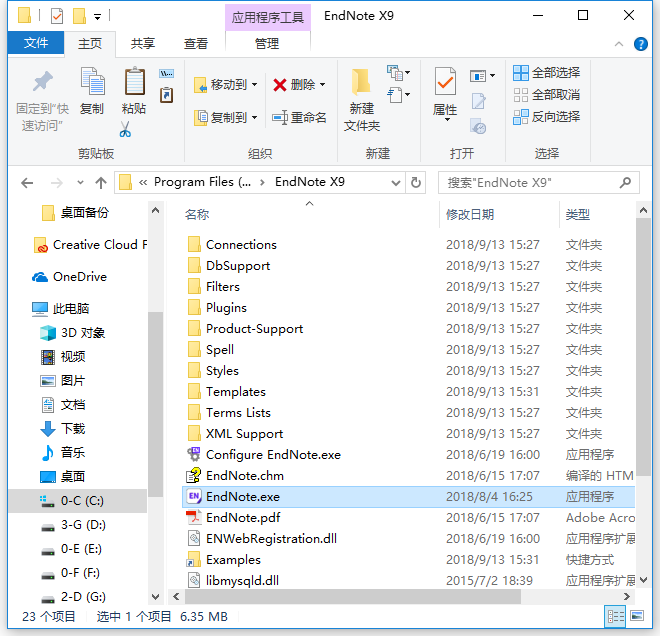The height and width of the screenshot is (636, 660).
Task: Select the Templates folder
Action: (408, 391)
